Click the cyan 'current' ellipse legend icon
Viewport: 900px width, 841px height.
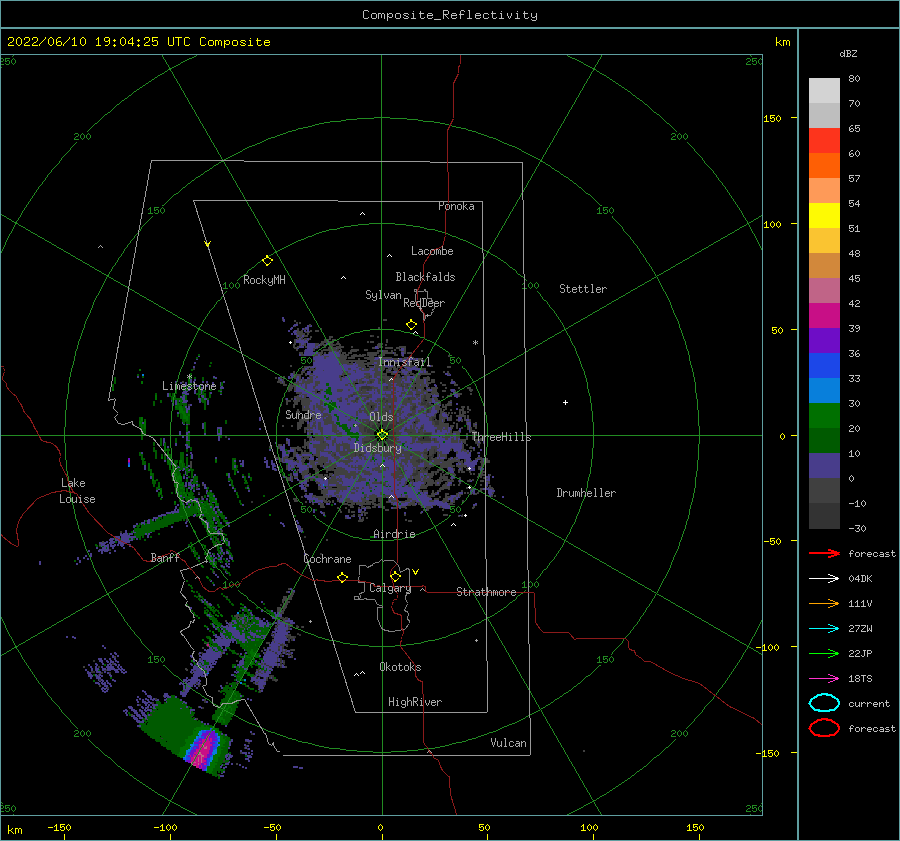click(824, 703)
